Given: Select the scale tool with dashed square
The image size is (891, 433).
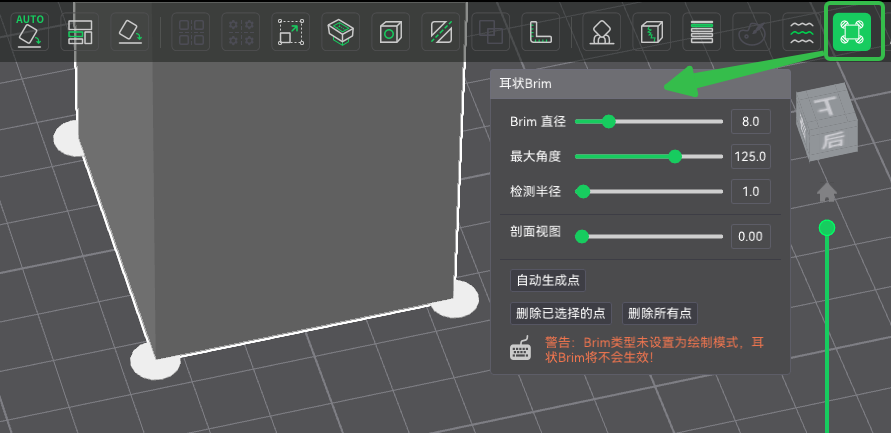Looking at the screenshot, I should point(292,32).
